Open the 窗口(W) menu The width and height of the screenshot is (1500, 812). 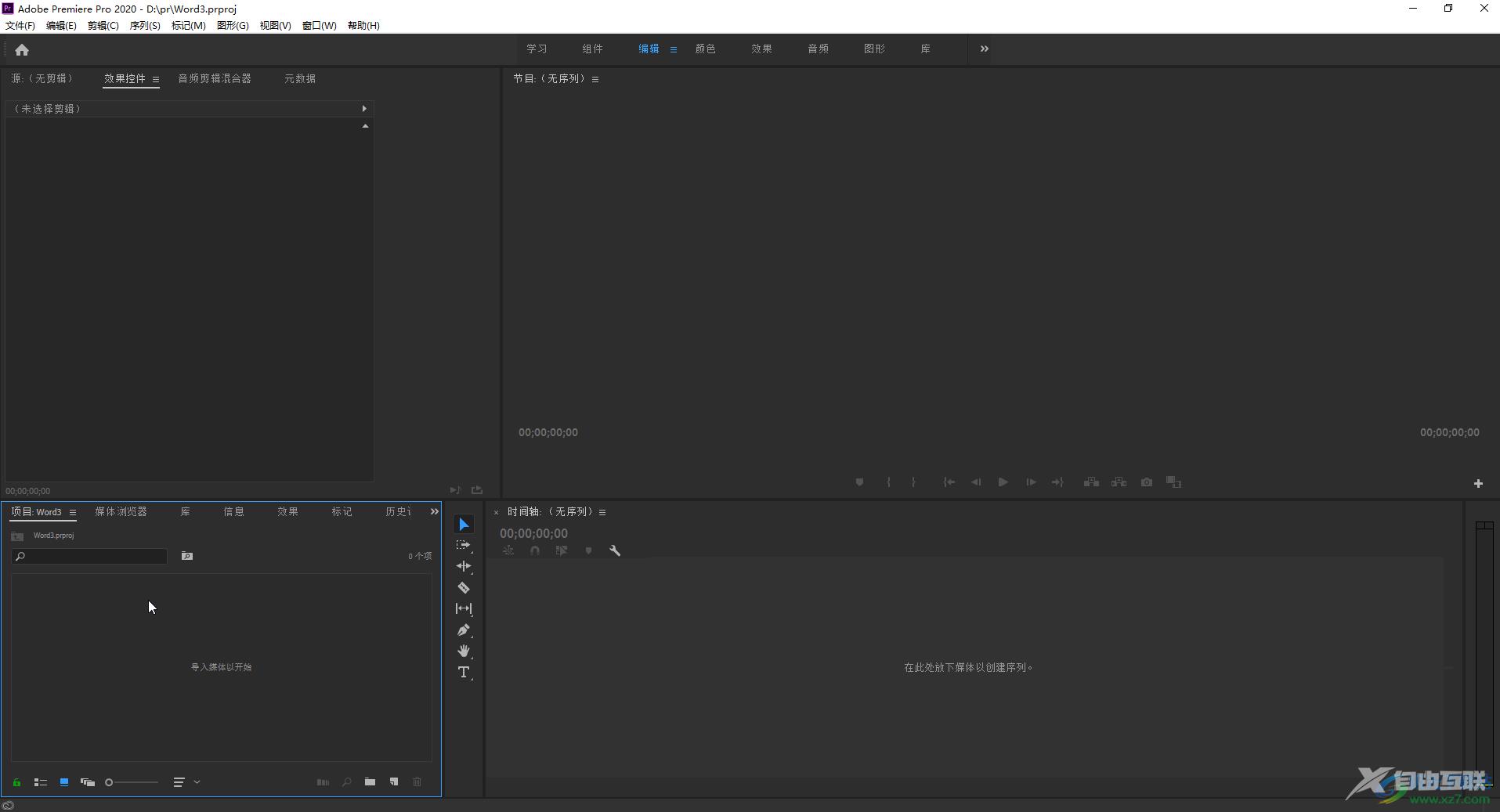pos(320,25)
